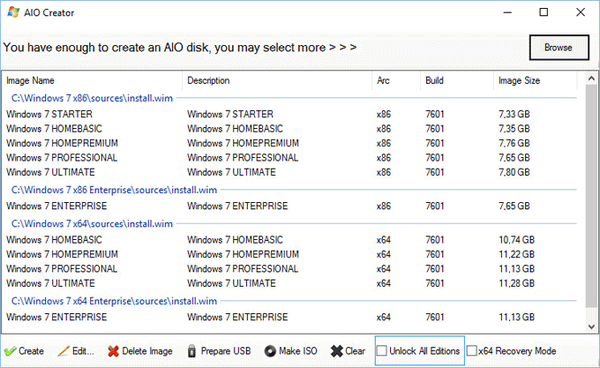This screenshot has height=368, width=600.
Task: Click the black X Clear icon
Action: click(337, 351)
